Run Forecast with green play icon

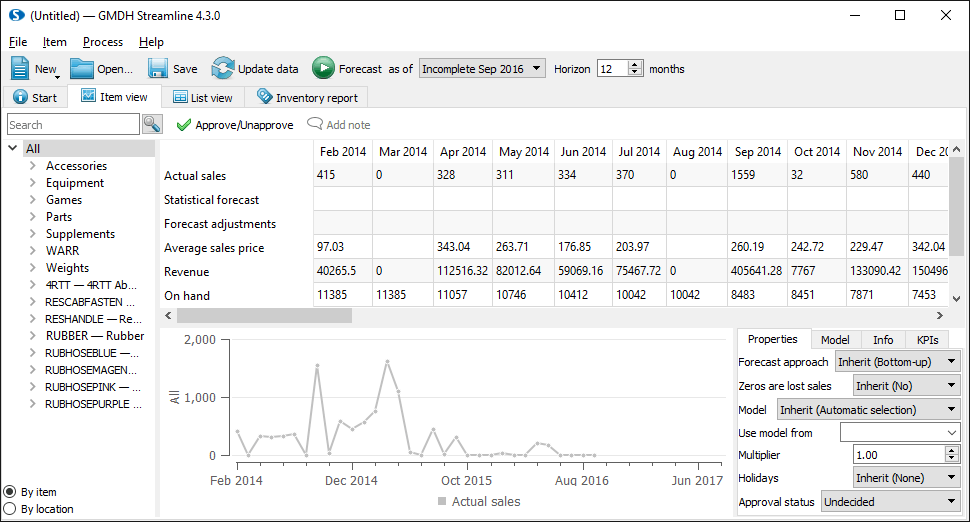point(323,69)
